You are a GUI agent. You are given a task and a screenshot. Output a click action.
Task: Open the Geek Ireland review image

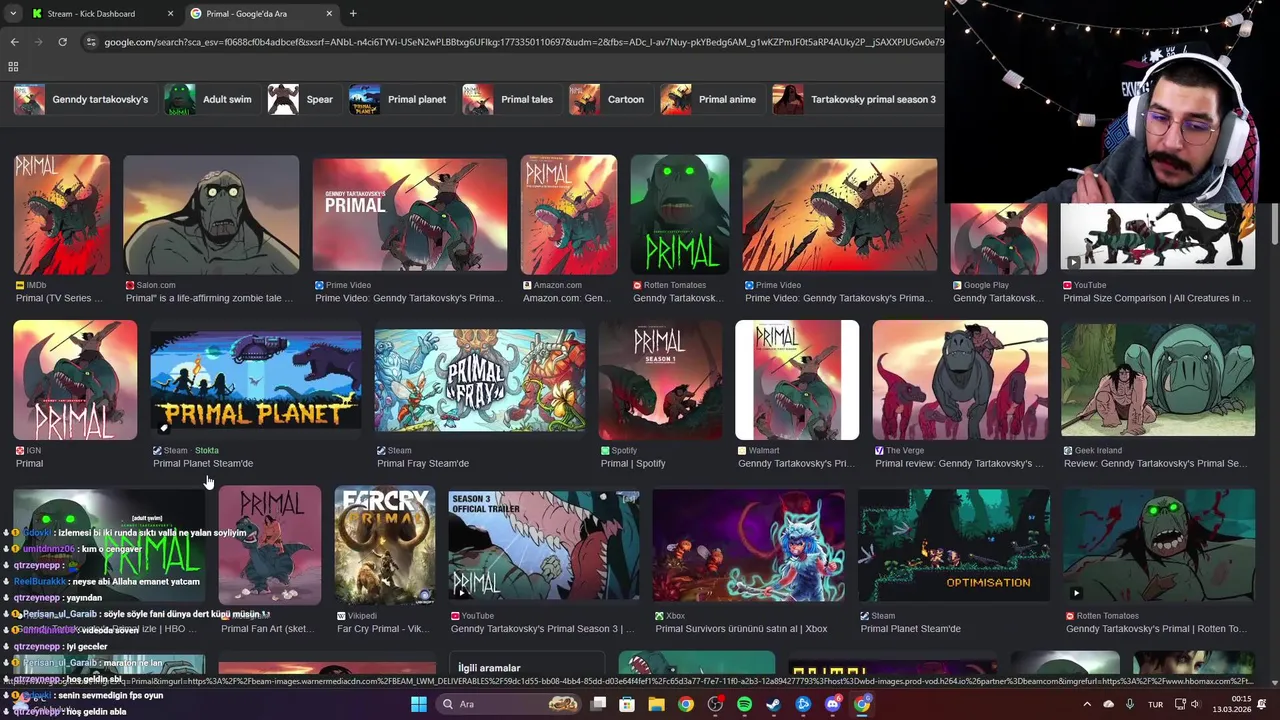coord(1158,380)
